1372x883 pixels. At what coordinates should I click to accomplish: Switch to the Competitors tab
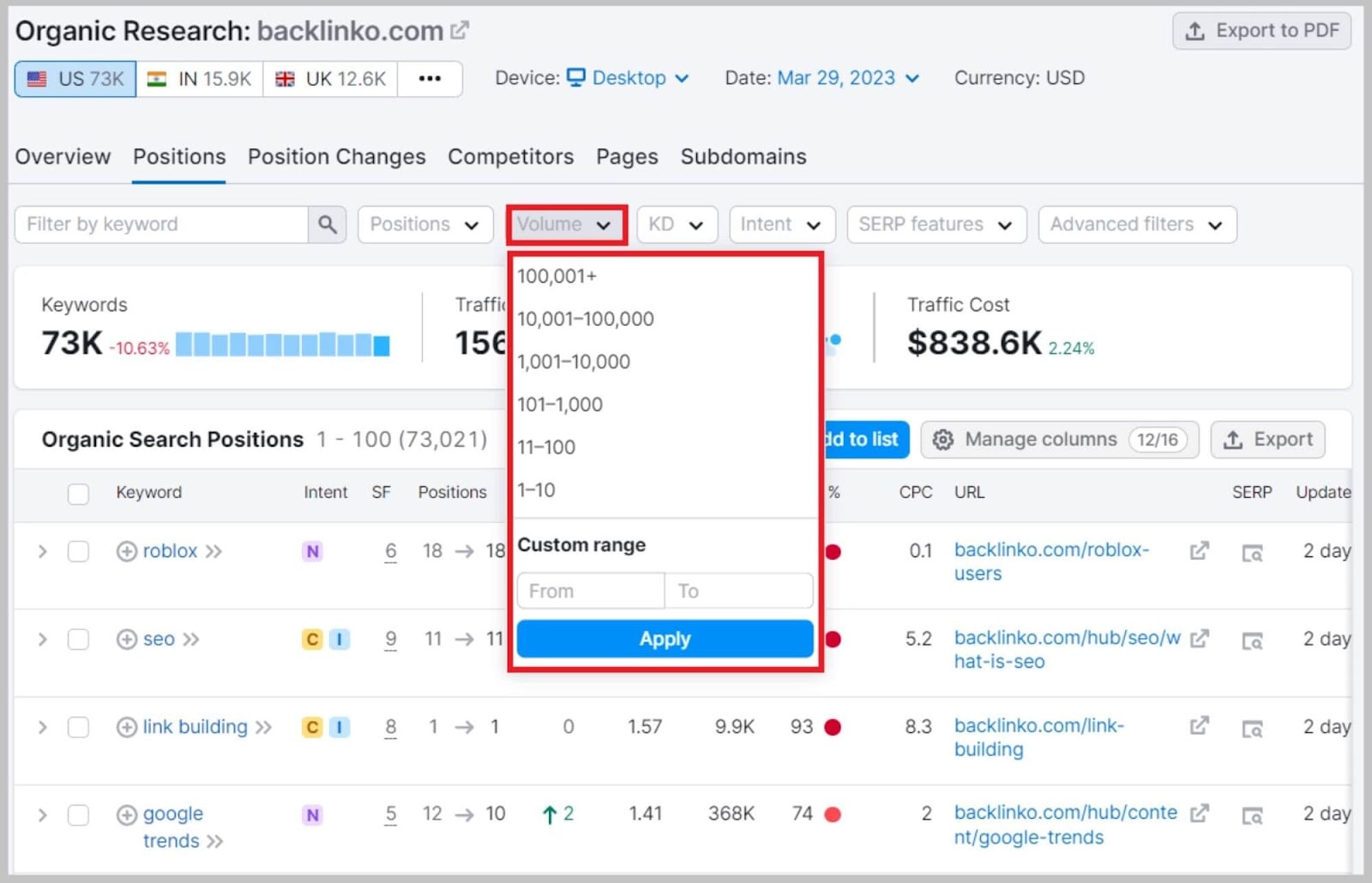click(510, 157)
